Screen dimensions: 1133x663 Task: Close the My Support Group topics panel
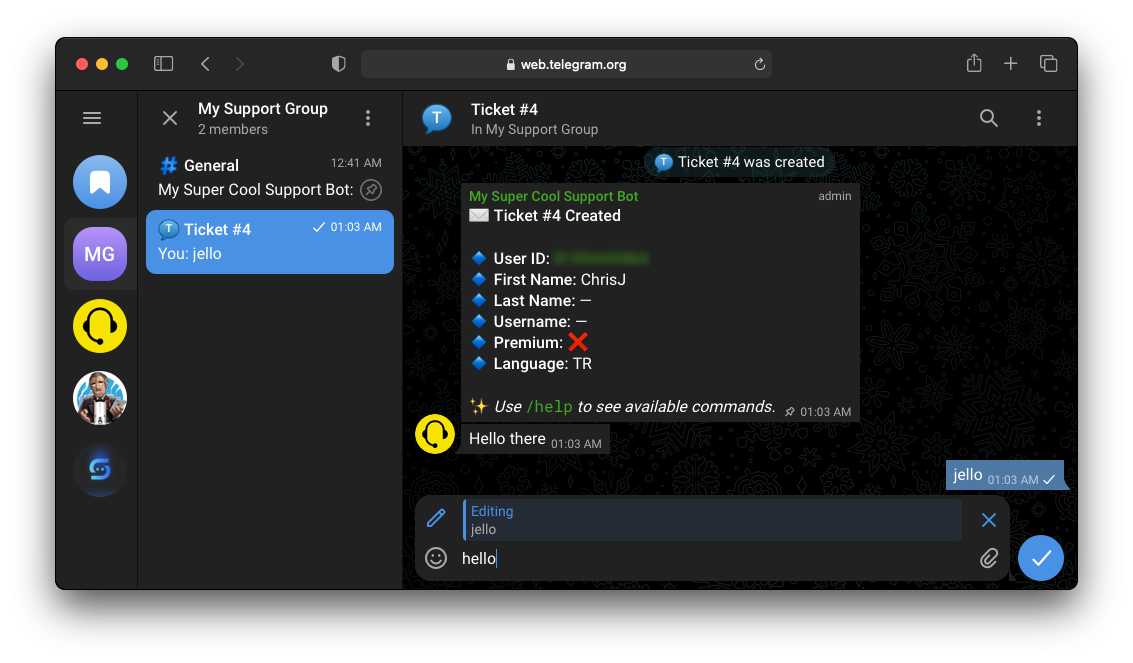170,118
